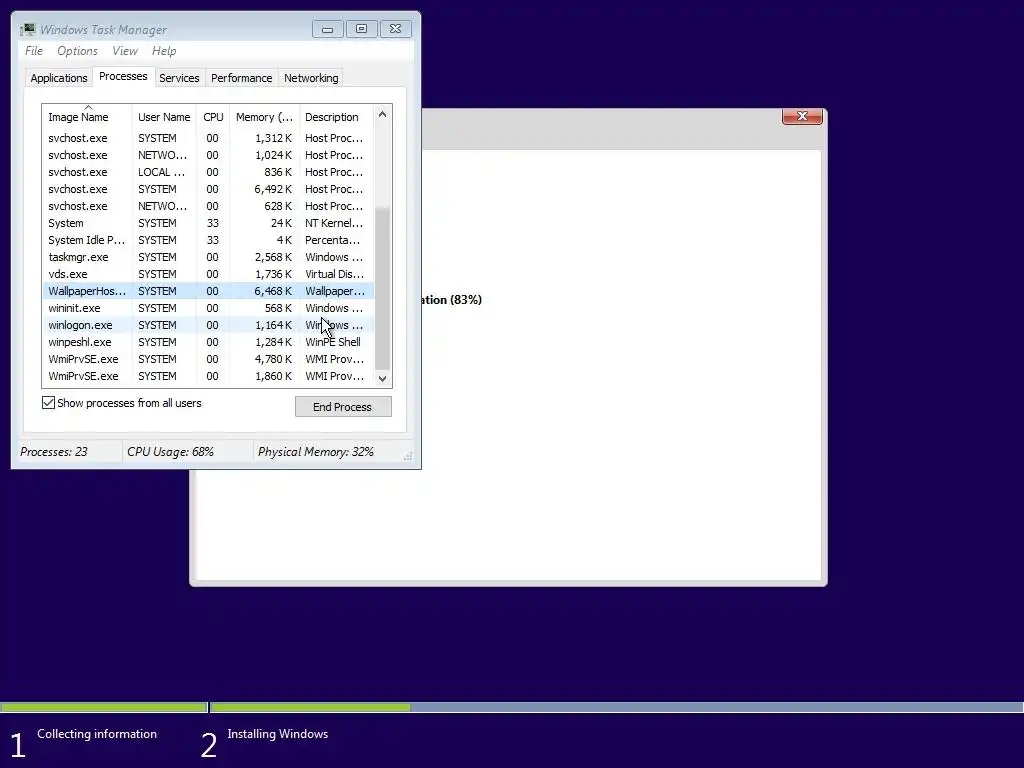Select the winlogon.exe process row
The image size is (1024, 768).
tap(208, 325)
